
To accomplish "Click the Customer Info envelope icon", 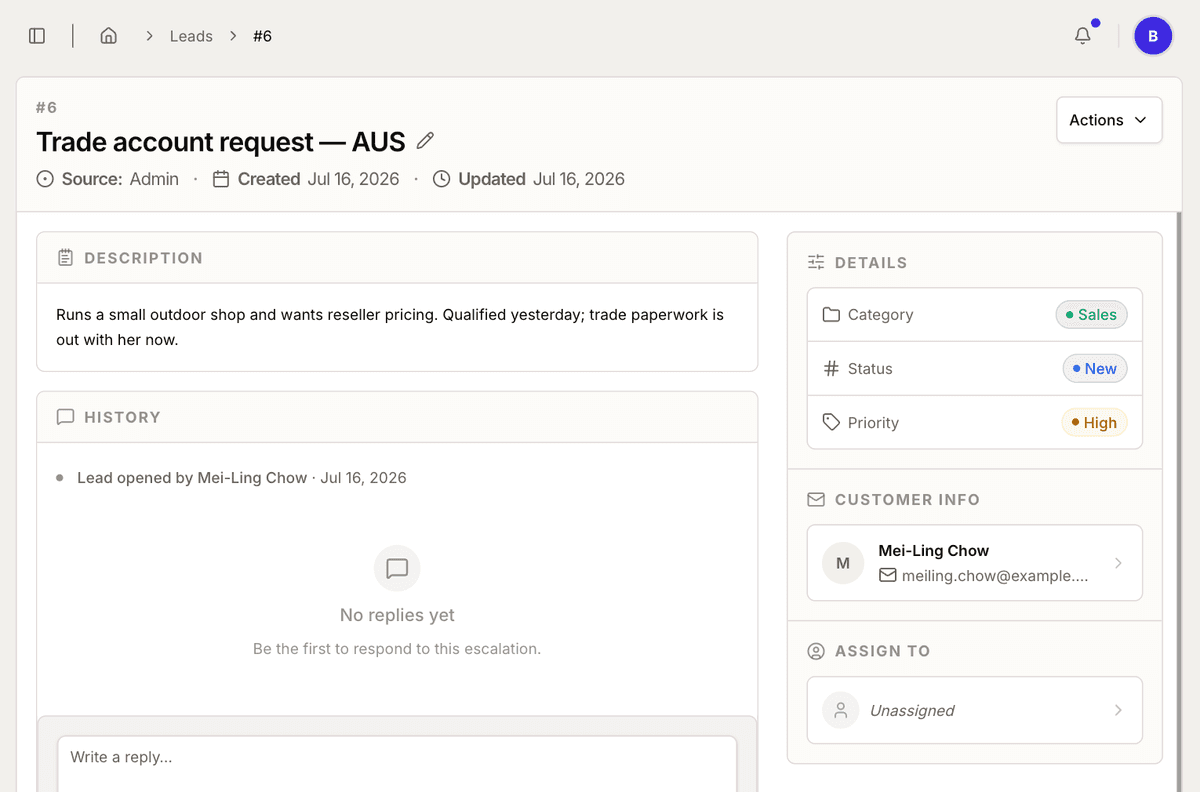I will [816, 499].
